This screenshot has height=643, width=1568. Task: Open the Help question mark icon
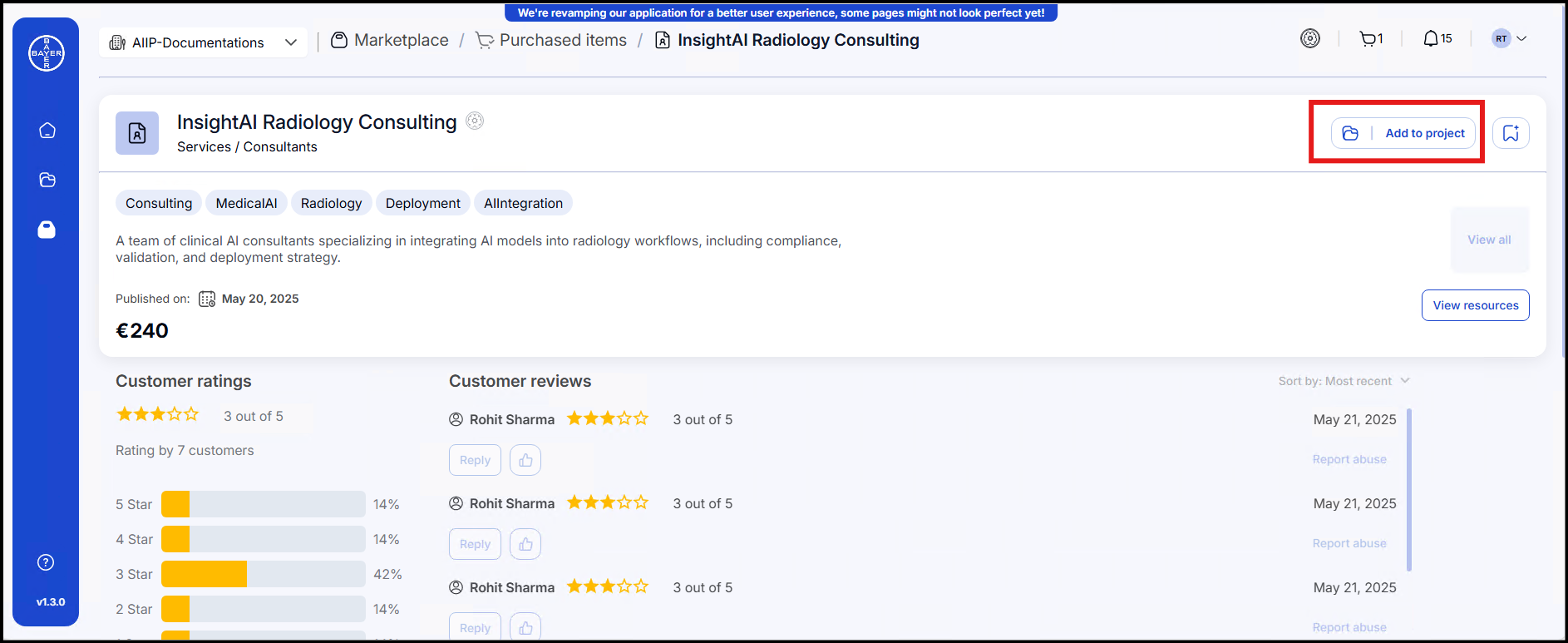46,562
